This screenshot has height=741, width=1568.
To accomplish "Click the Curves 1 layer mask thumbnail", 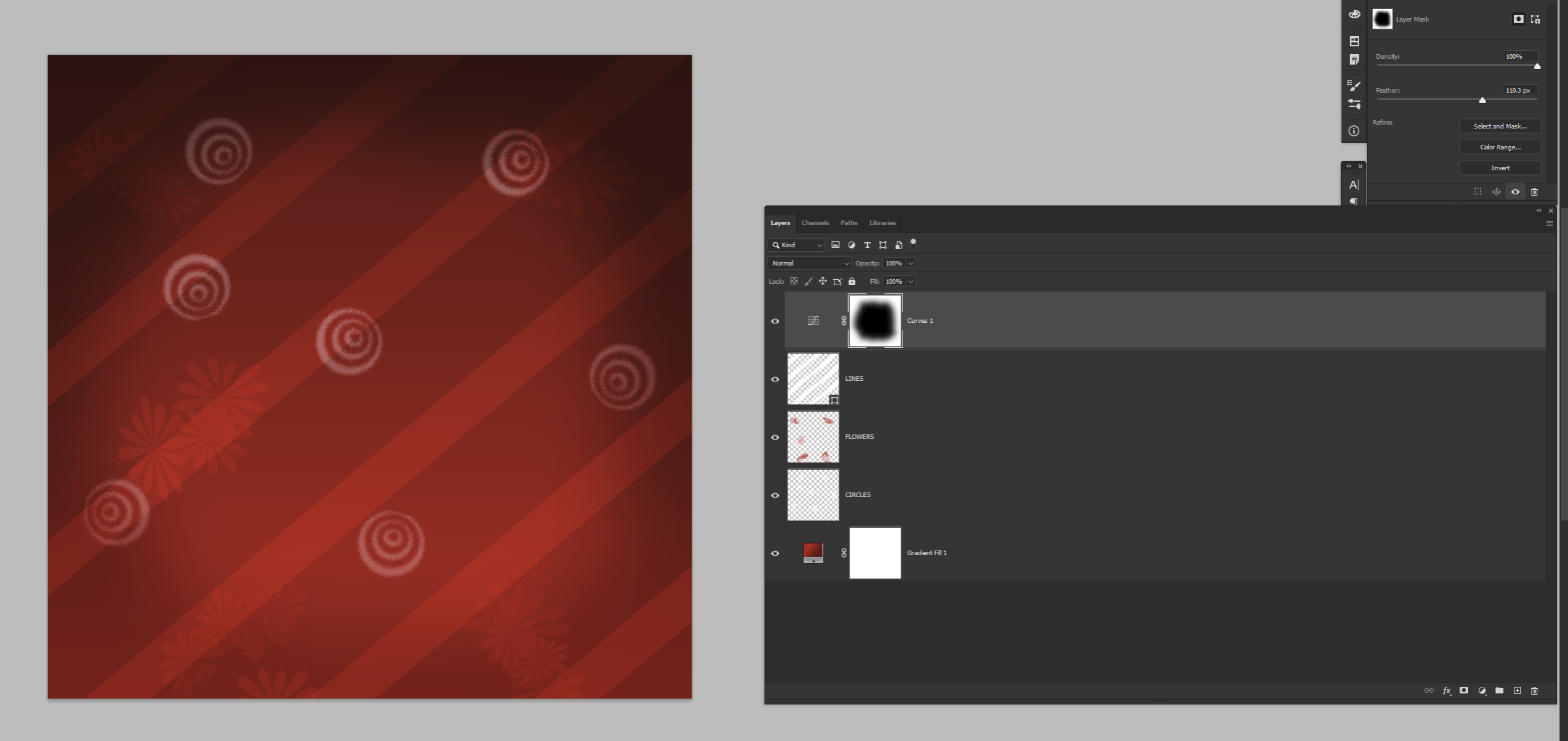I will pos(875,320).
